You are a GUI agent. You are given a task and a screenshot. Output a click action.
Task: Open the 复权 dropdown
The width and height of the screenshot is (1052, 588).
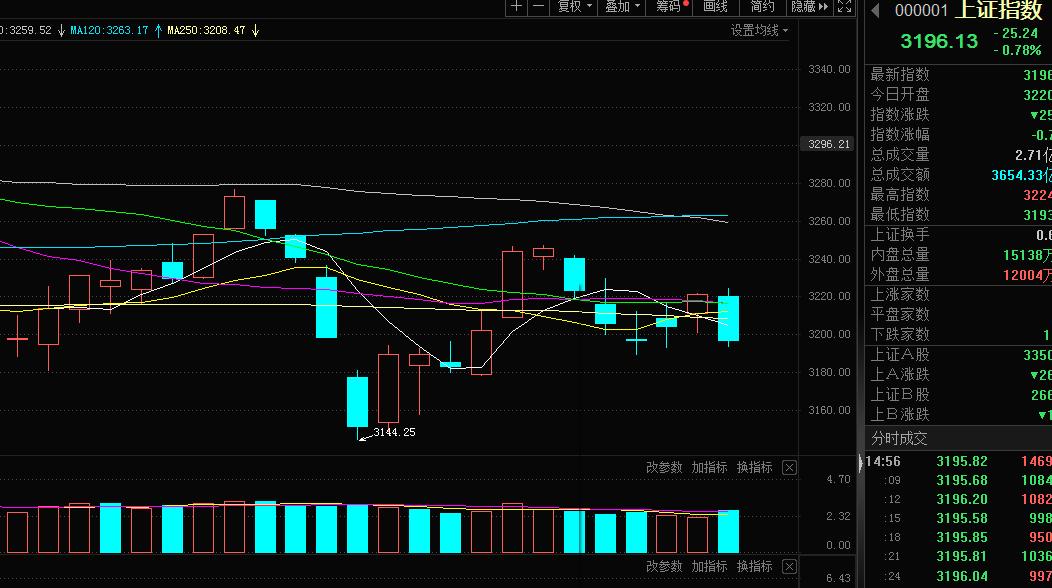click(574, 6)
